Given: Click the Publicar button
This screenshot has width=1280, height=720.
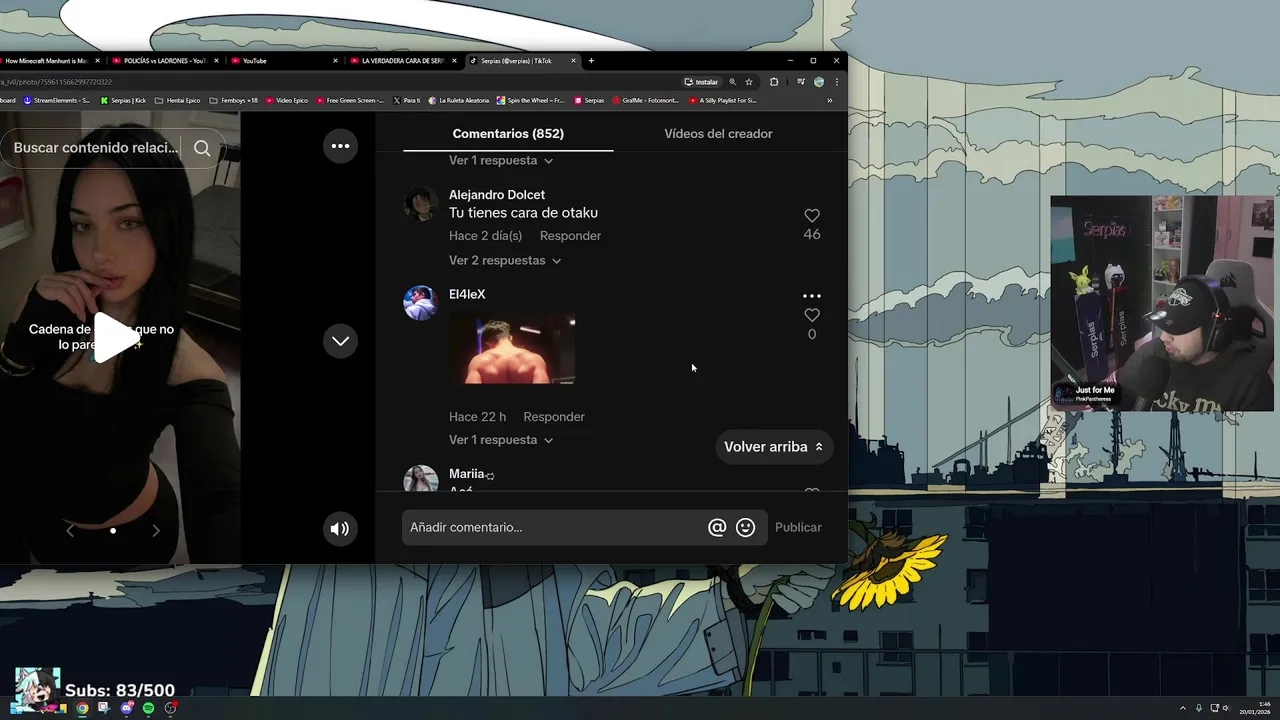Looking at the screenshot, I should pos(798,528).
